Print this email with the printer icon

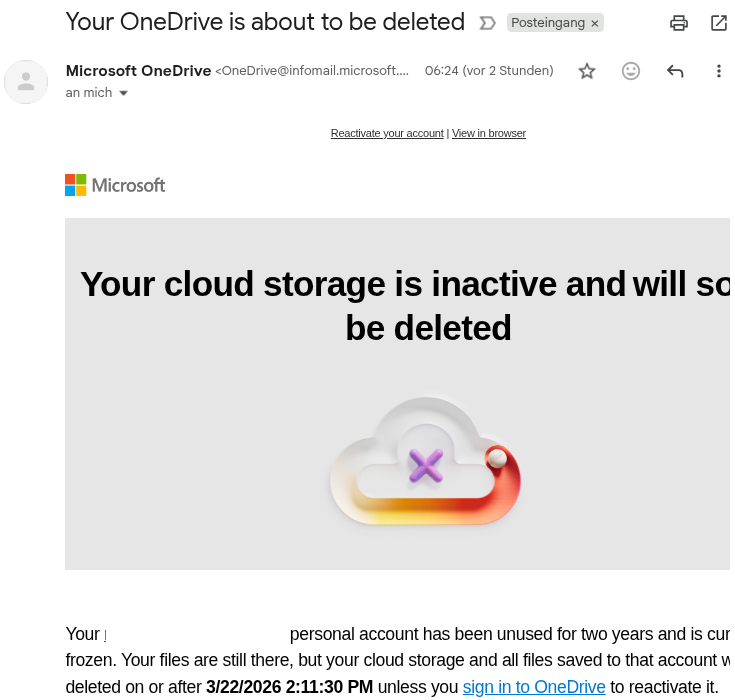click(679, 23)
